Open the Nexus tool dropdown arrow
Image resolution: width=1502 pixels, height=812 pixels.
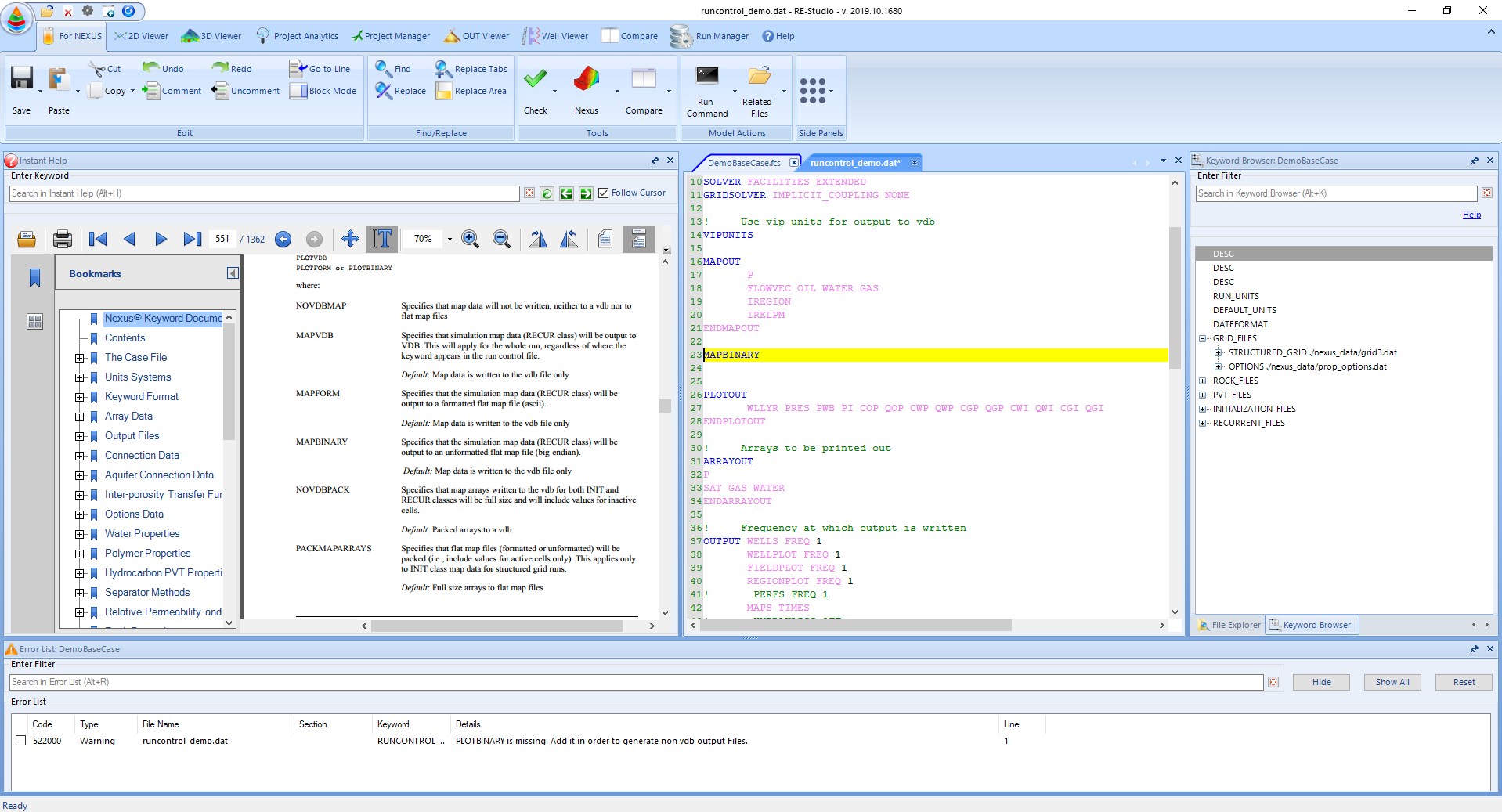tap(617, 91)
